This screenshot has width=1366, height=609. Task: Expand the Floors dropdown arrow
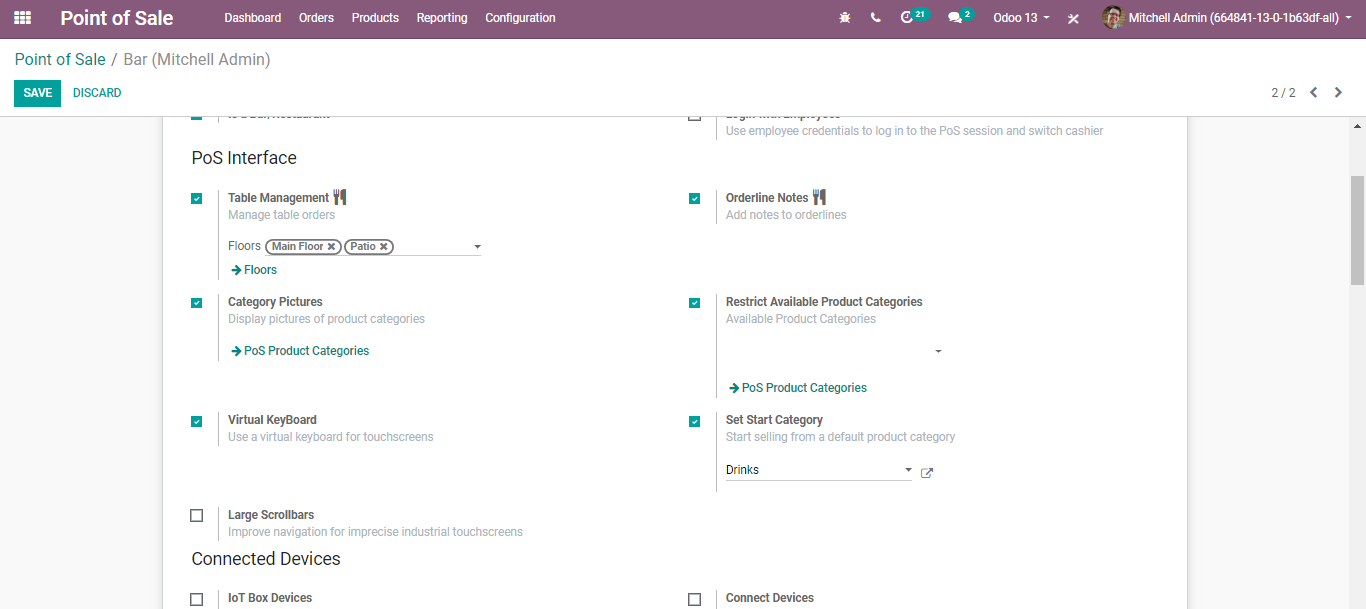(477, 247)
